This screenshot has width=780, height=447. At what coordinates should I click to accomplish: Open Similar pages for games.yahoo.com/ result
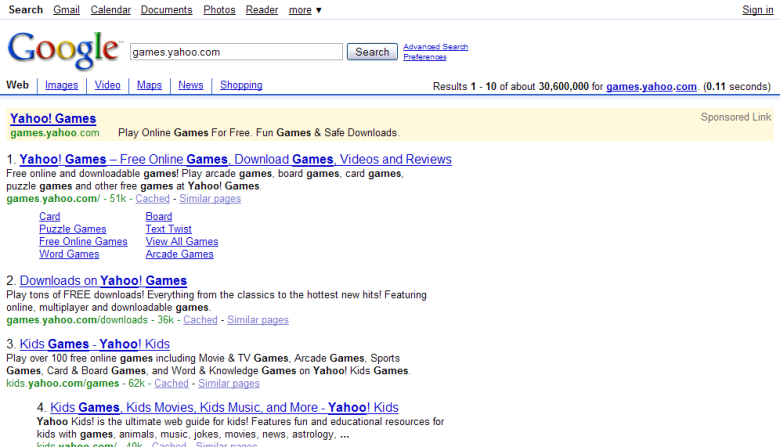point(210,198)
